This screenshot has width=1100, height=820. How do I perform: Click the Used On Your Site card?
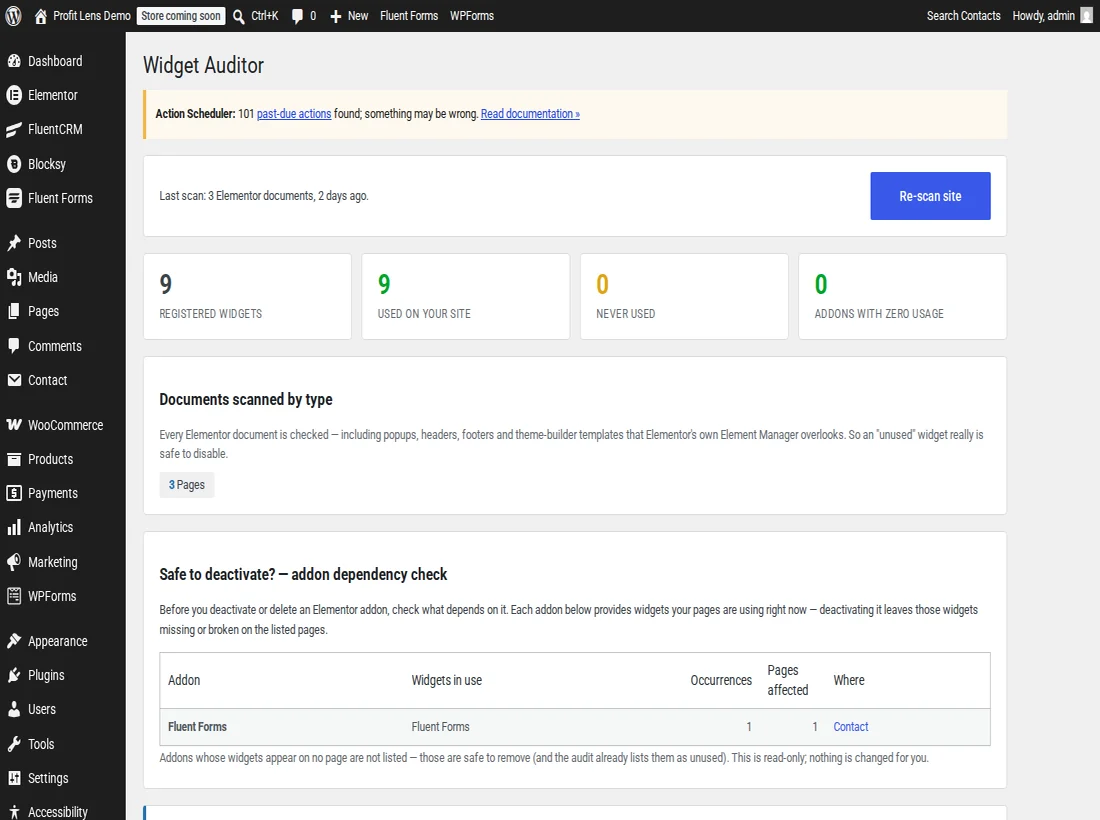pos(466,297)
